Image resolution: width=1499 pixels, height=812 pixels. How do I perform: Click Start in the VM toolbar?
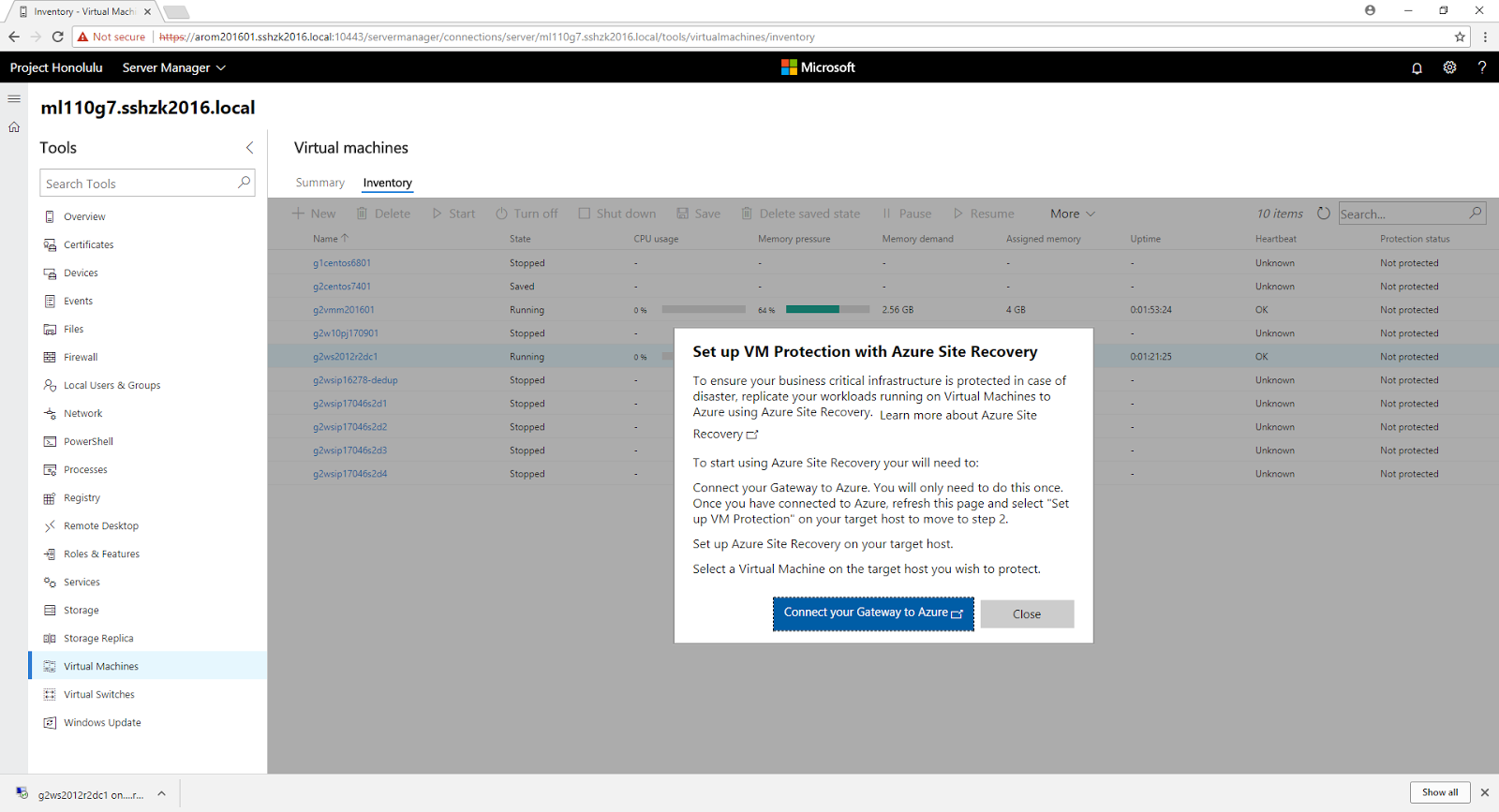coord(453,214)
